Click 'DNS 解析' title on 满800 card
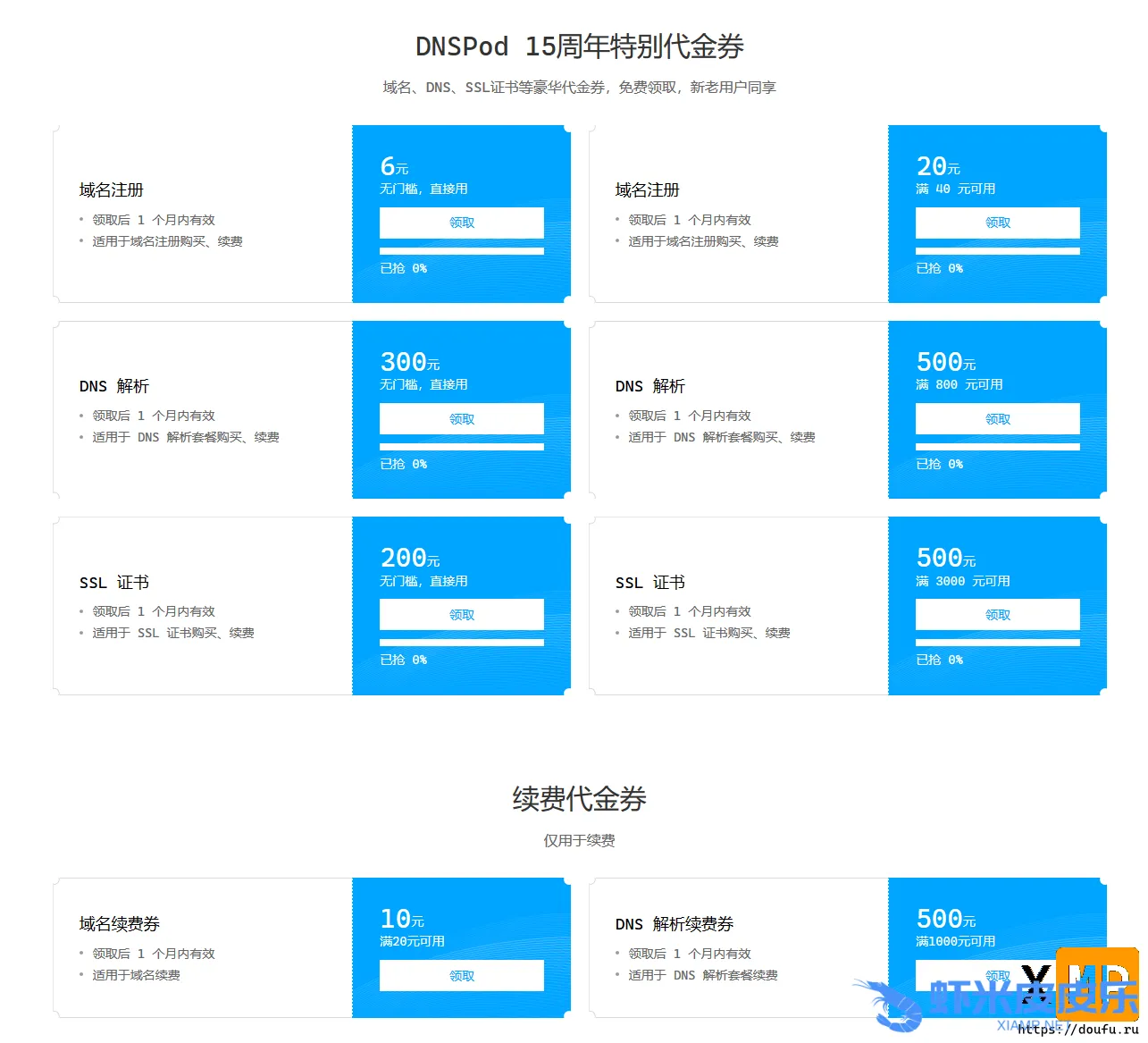Image resolution: width=1148 pixels, height=1043 pixels. 650,386
